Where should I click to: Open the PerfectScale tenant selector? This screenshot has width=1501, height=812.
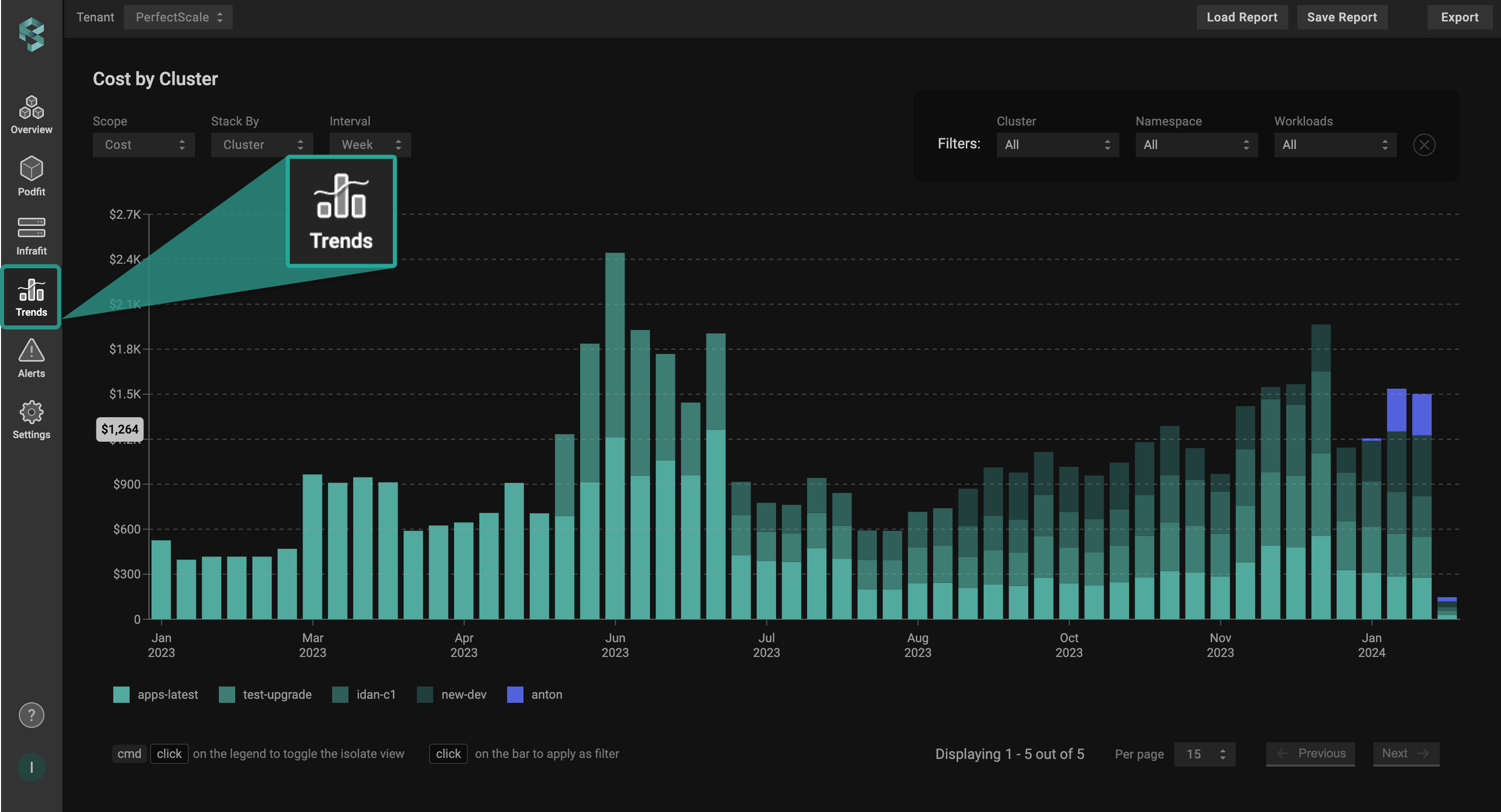pos(178,17)
